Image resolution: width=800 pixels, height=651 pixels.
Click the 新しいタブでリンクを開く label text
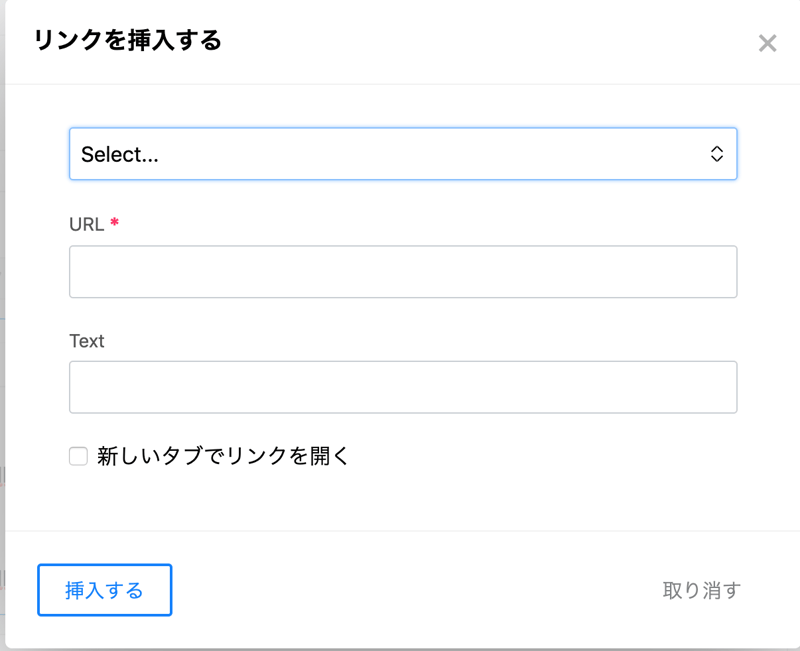pyautogui.click(x=224, y=457)
